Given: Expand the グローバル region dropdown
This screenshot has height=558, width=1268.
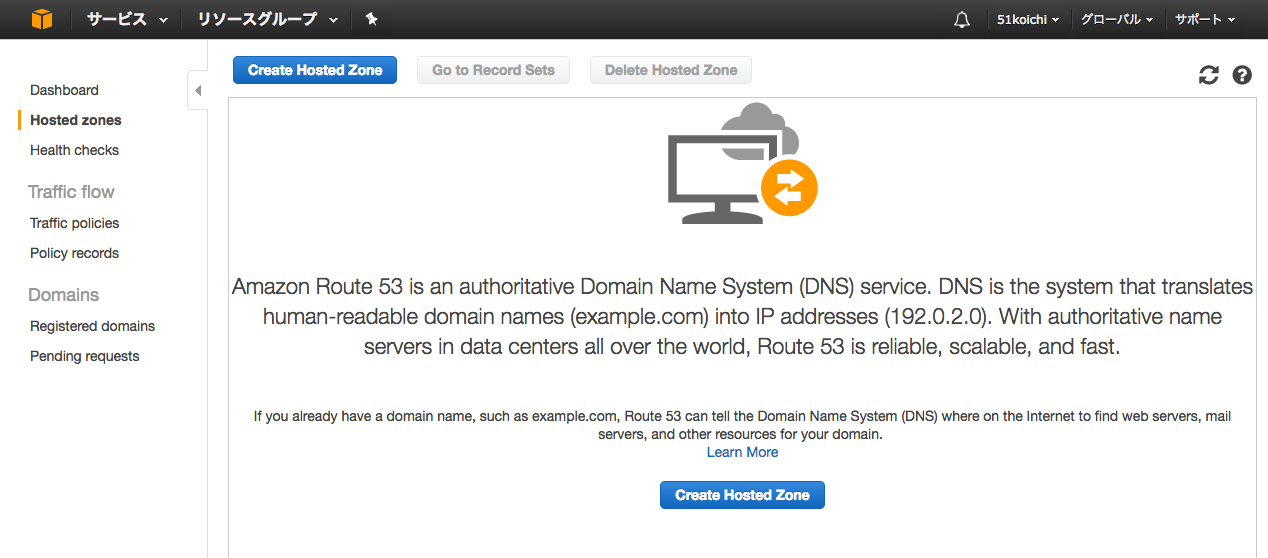Looking at the screenshot, I should [1117, 19].
